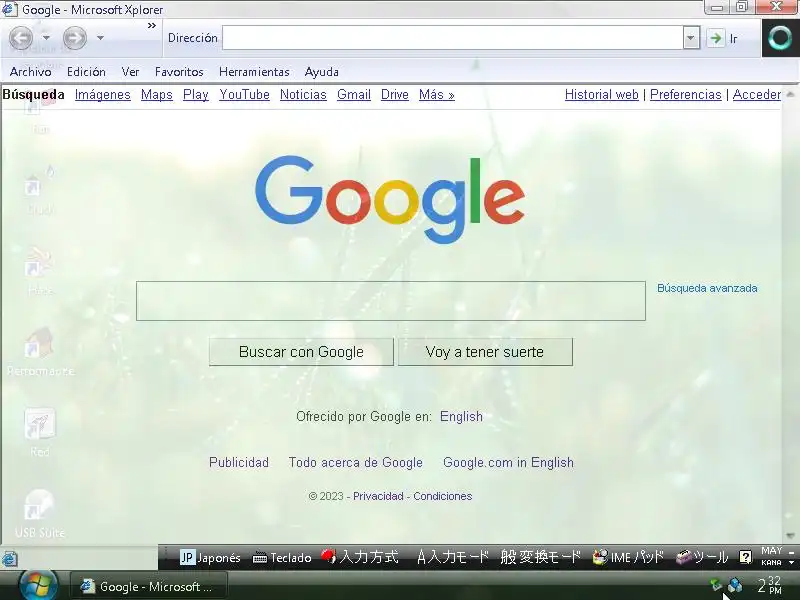Viewport: 800px width, 600px height.
Task: Click the green Ir go arrow
Action: point(716,38)
